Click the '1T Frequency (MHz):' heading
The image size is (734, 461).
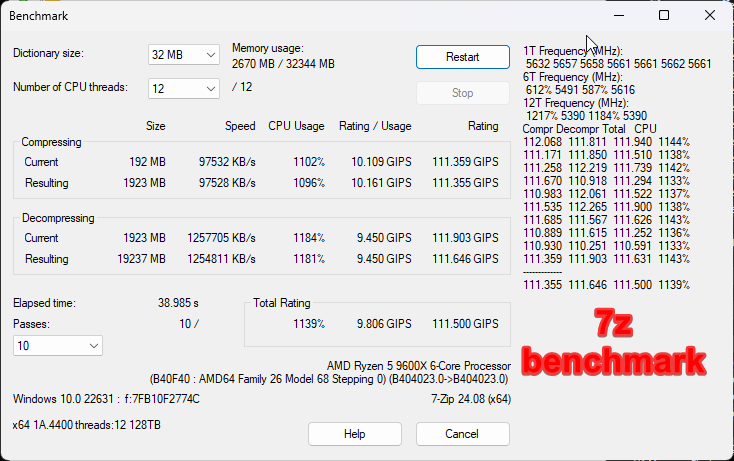pyautogui.click(x=573, y=51)
